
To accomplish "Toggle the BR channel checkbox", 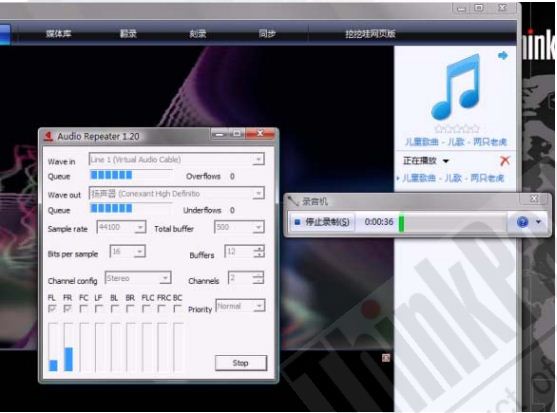I will point(130,309).
